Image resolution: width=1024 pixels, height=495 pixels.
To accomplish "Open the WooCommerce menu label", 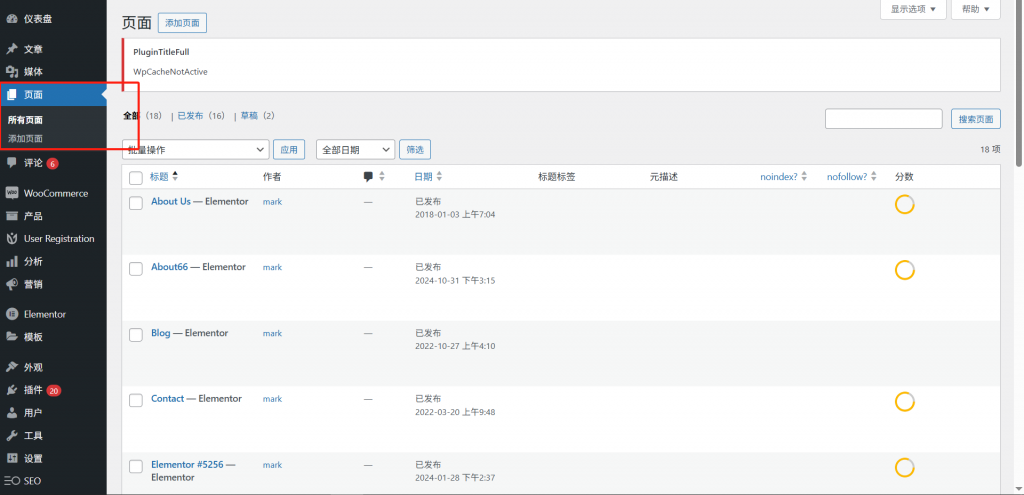I will pyautogui.click(x=56, y=193).
